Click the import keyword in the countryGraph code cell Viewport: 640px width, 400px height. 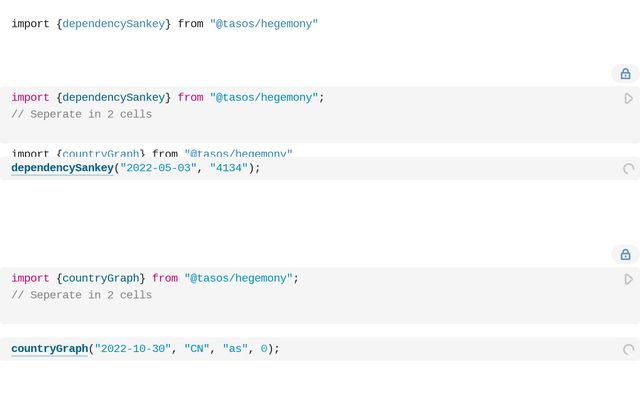(30, 278)
